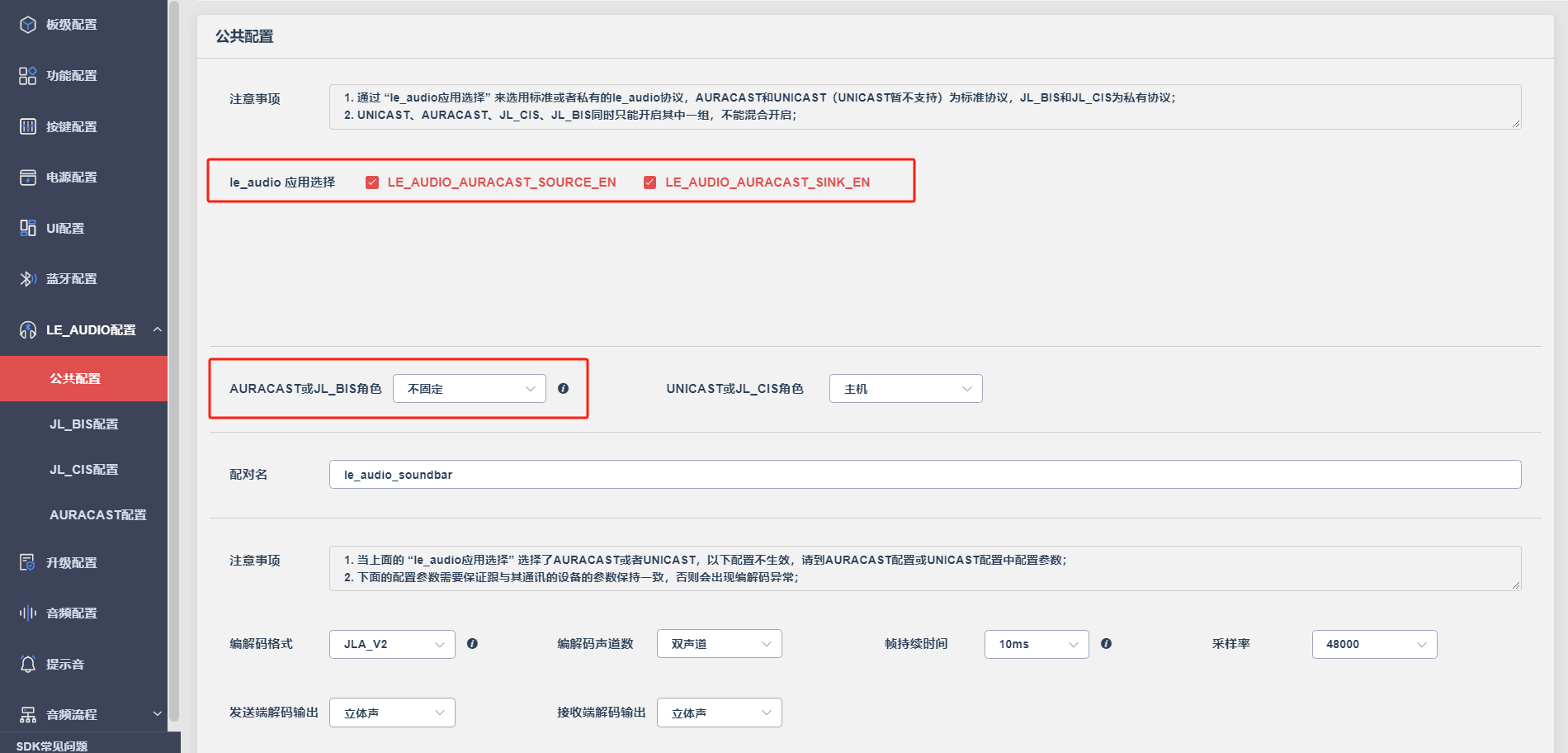Open 编解码声道数 dropdown showing 双声道

(x=720, y=644)
